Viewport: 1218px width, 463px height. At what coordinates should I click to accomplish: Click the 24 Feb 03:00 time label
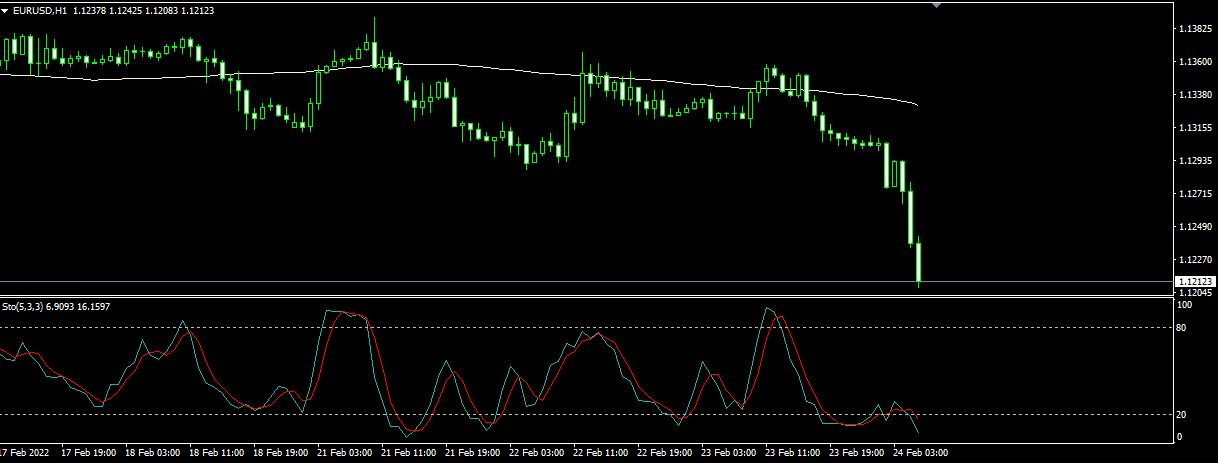920,452
